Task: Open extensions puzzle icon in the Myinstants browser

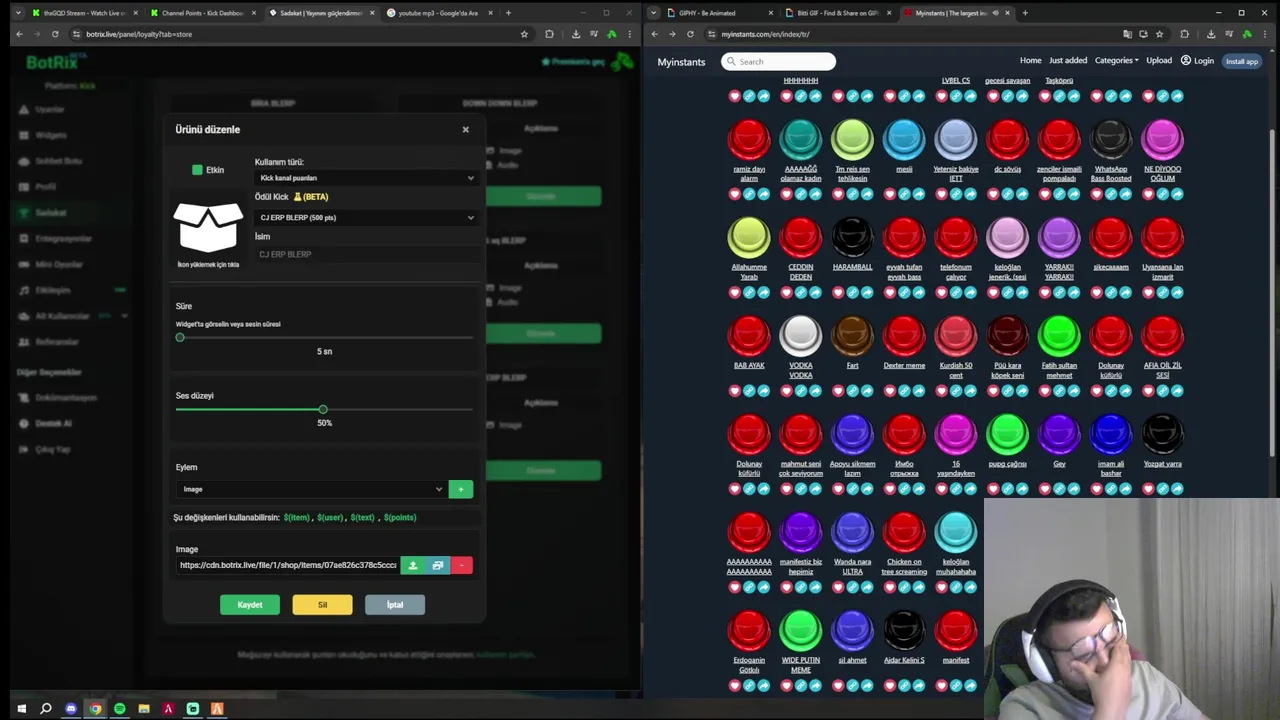Action: (1185, 34)
